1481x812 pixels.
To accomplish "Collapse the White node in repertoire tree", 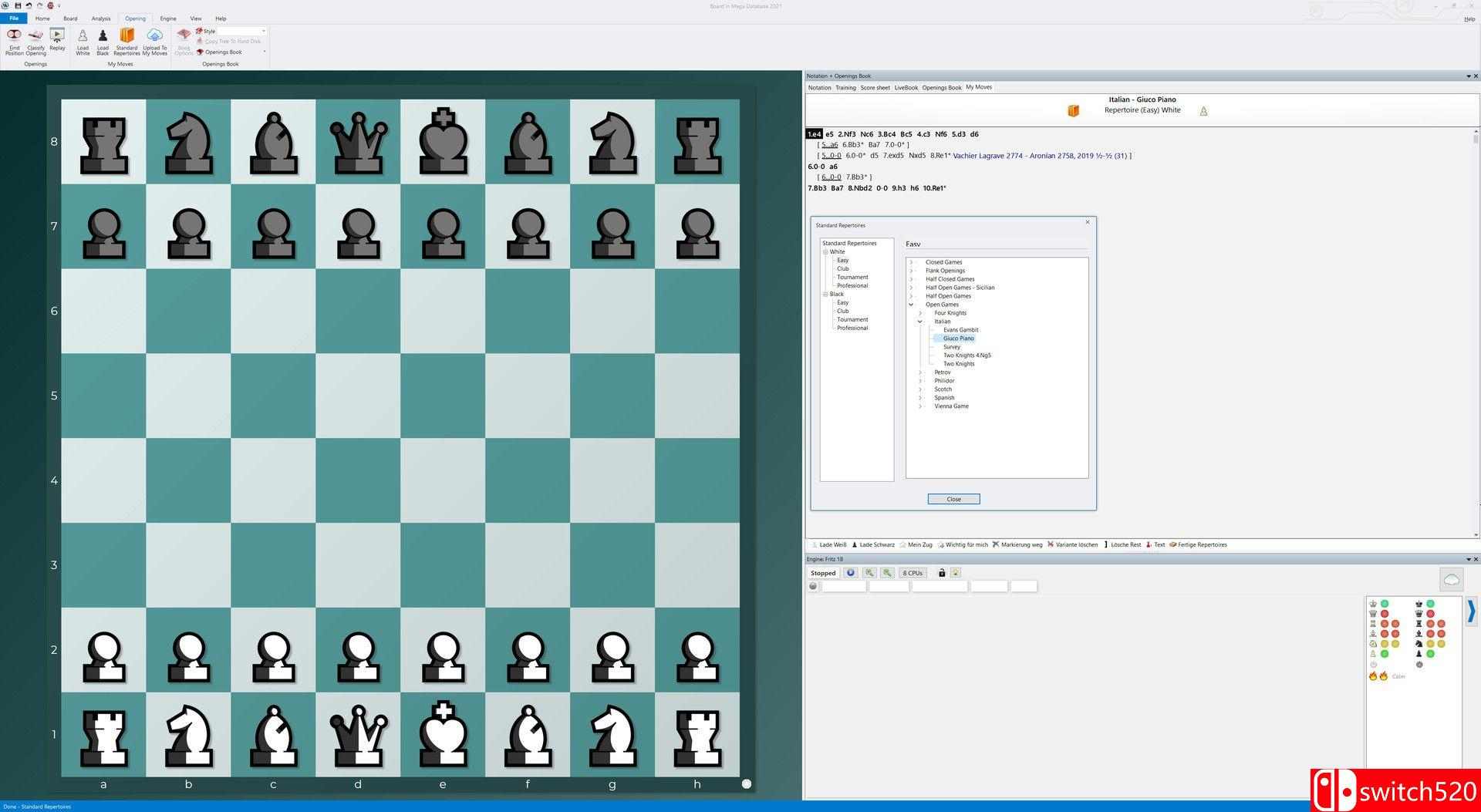I will pos(825,252).
